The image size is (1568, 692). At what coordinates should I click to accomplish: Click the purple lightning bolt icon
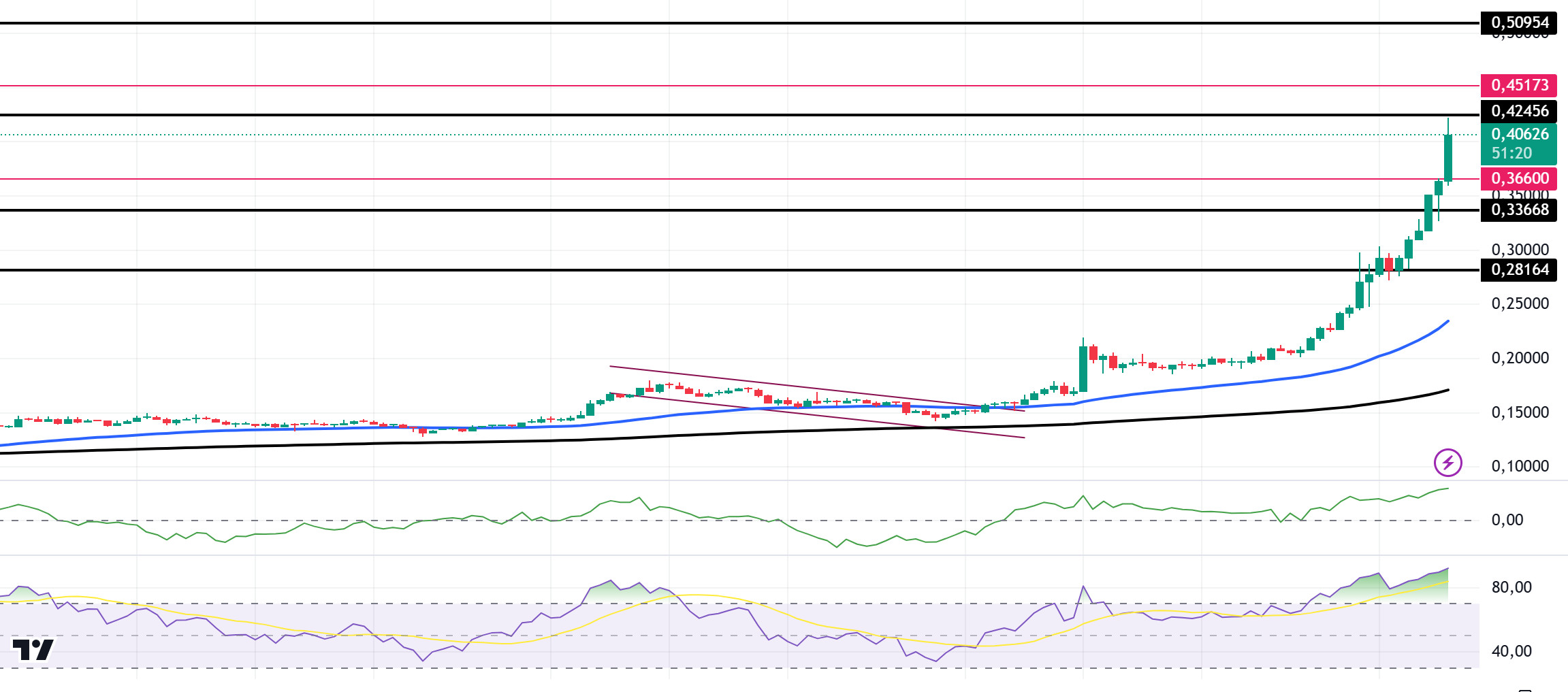click(x=1447, y=463)
